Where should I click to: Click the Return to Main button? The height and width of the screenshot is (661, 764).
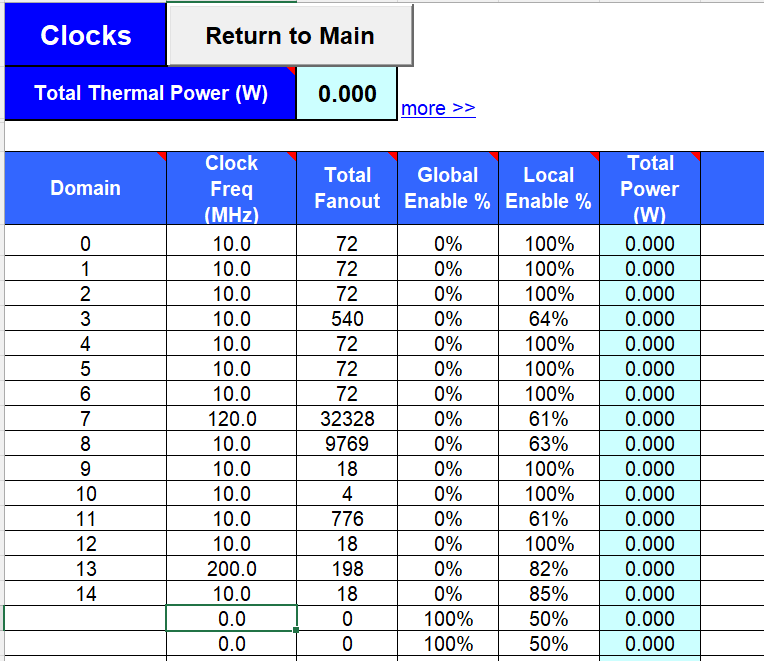290,35
